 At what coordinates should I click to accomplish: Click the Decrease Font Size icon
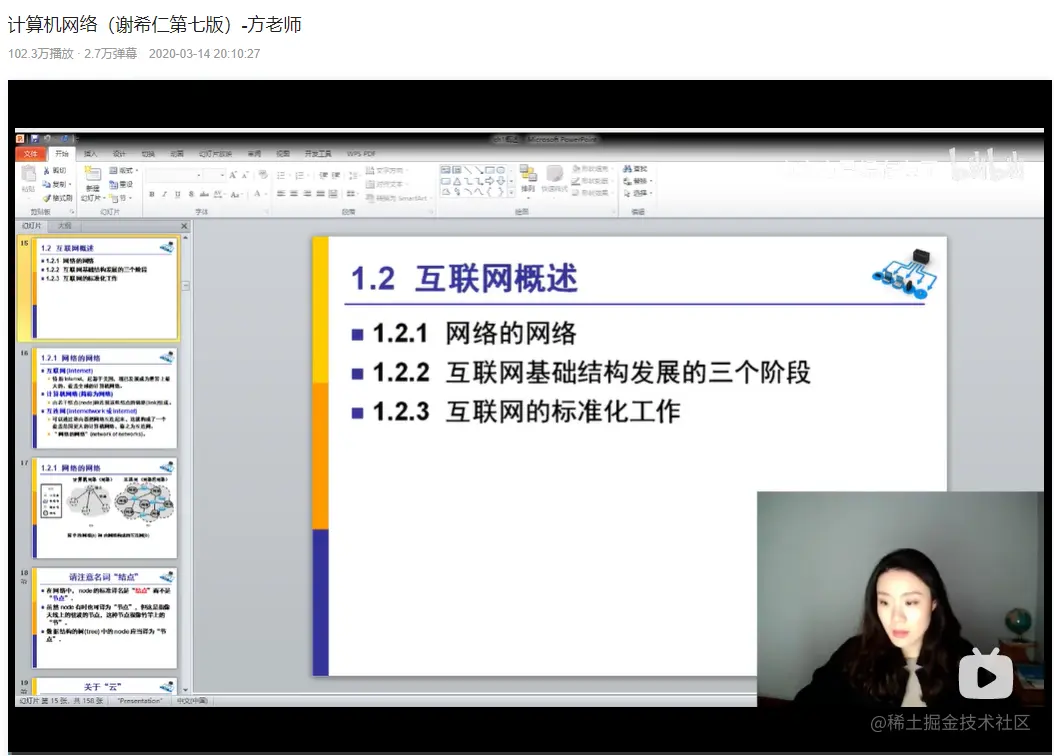pos(245,175)
